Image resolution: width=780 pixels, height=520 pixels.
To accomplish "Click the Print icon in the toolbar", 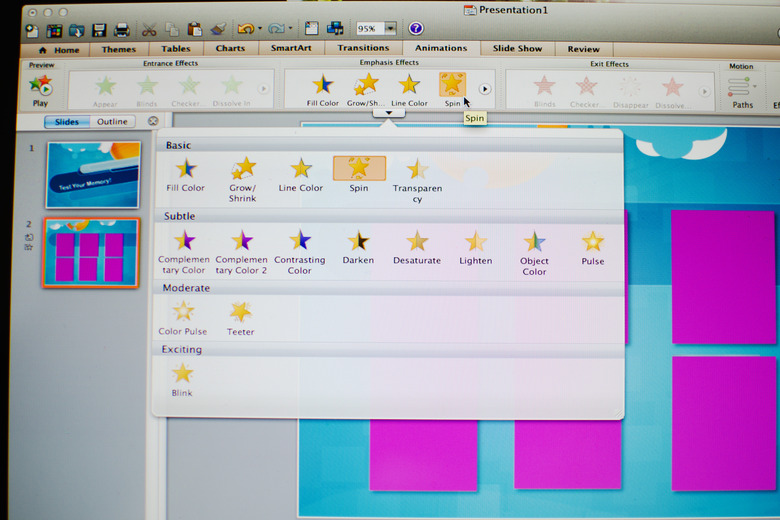I will point(121,29).
